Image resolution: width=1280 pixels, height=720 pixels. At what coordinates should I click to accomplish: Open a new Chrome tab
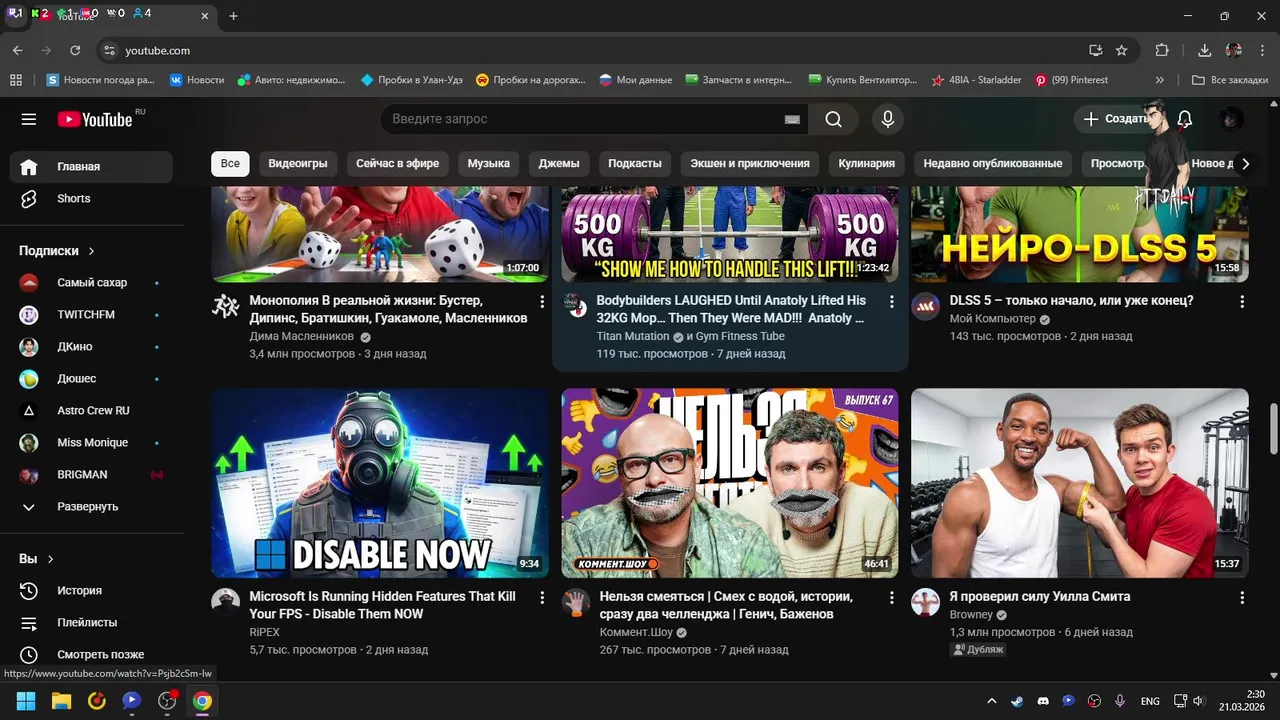point(233,16)
